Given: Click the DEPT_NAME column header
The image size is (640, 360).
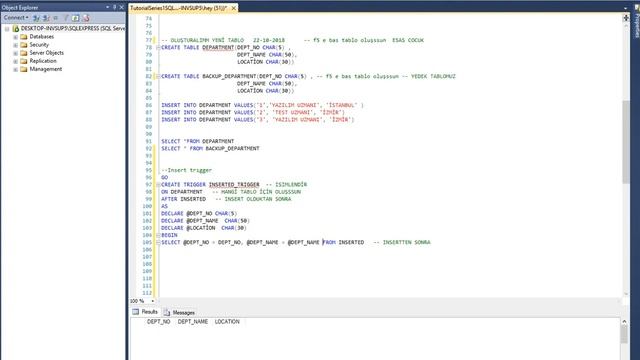Looking at the screenshot, I should click(x=193, y=322).
